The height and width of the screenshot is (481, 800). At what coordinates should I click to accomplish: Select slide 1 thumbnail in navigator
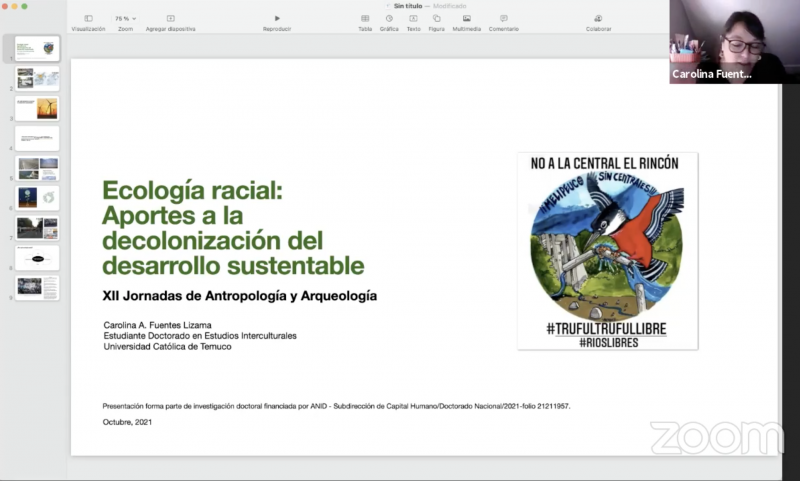(37, 48)
